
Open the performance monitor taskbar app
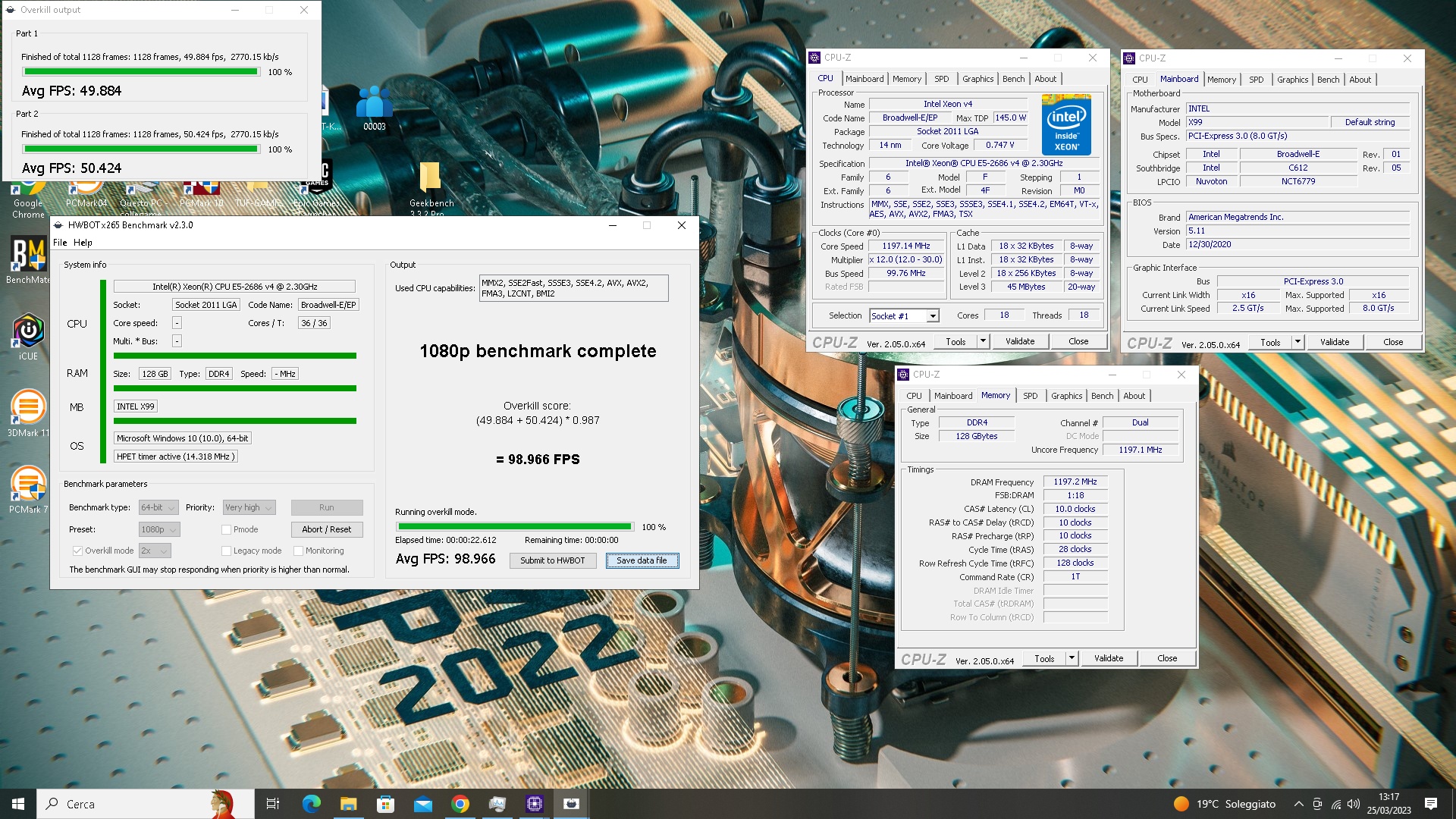[497, 804]
